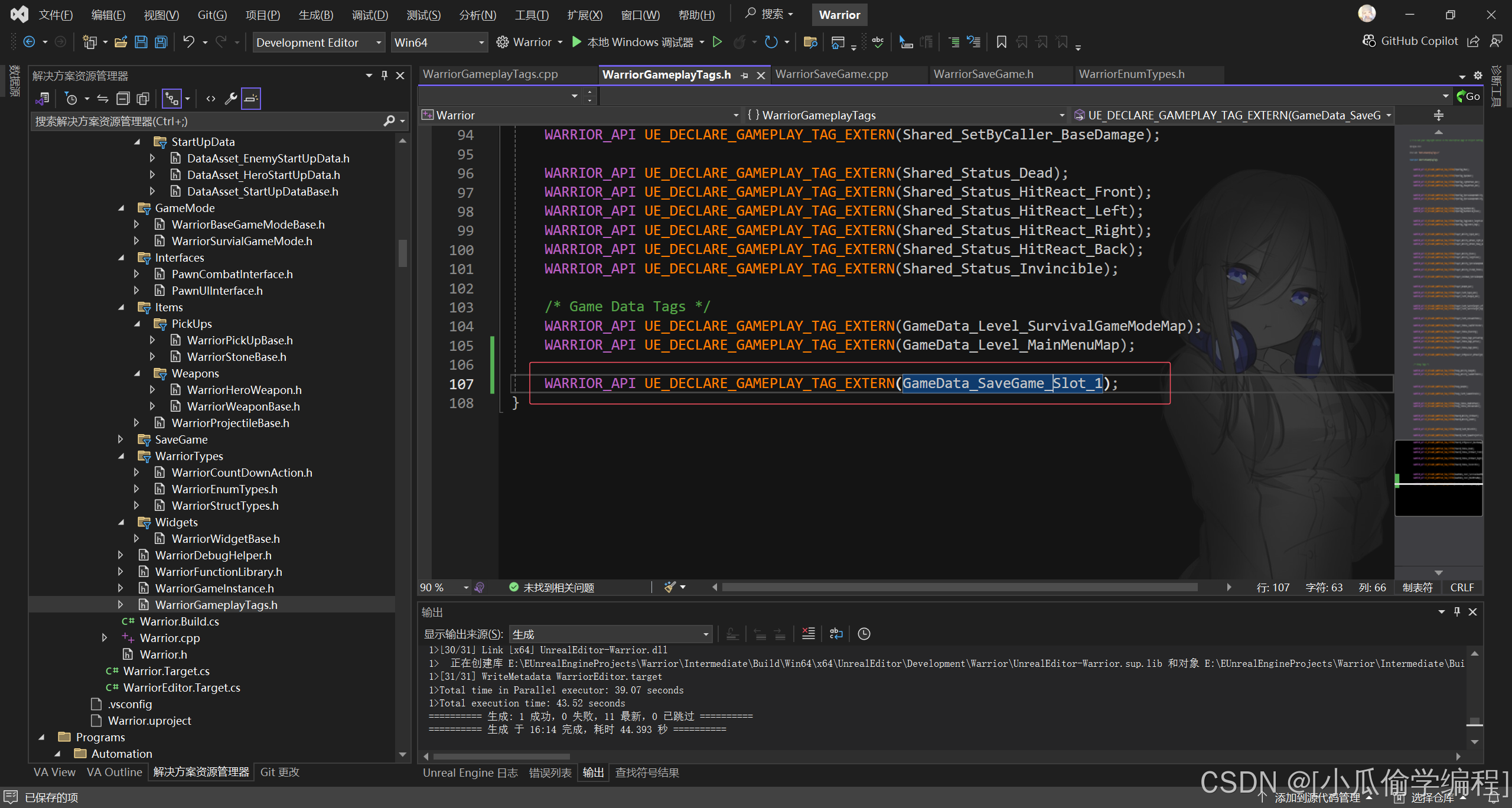The image size is (1512, 808).
Task: Click the Go button in navigation bar
Action: point(1468,96)
